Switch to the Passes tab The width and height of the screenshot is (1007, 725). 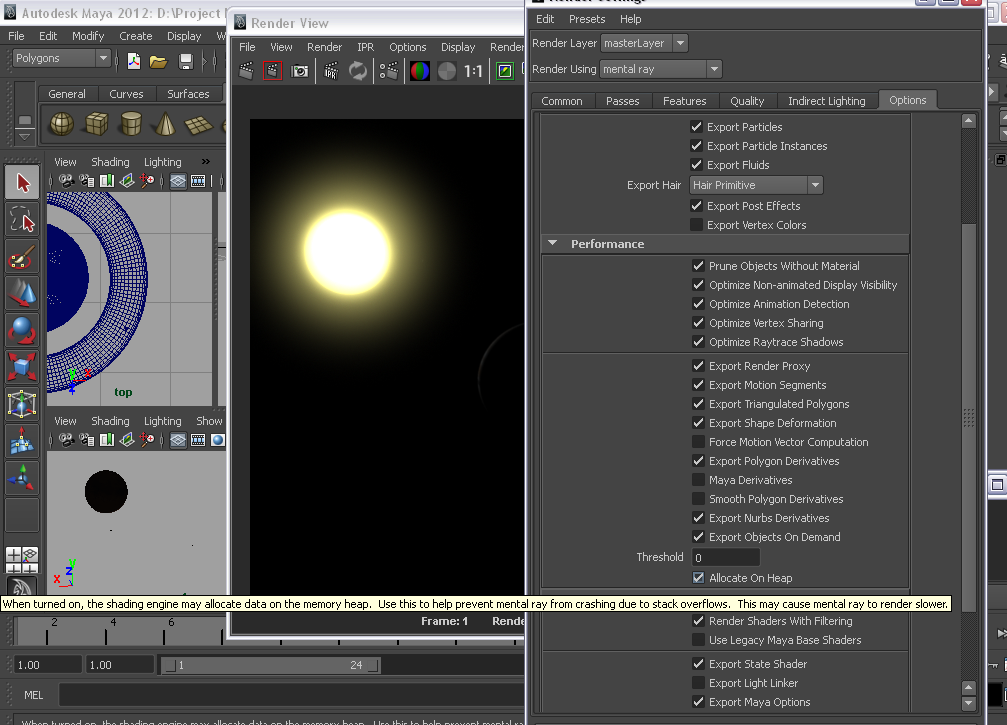[x=622, y=101]
